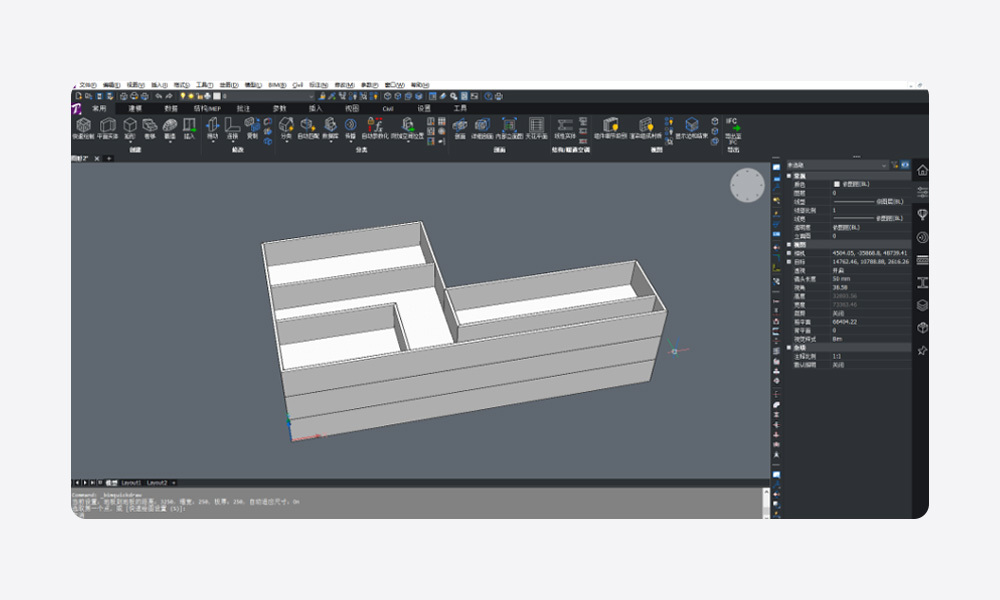Toggle the padlock layer lock icon
This screenshot has height=600, width=1000.
click(199, 96)
